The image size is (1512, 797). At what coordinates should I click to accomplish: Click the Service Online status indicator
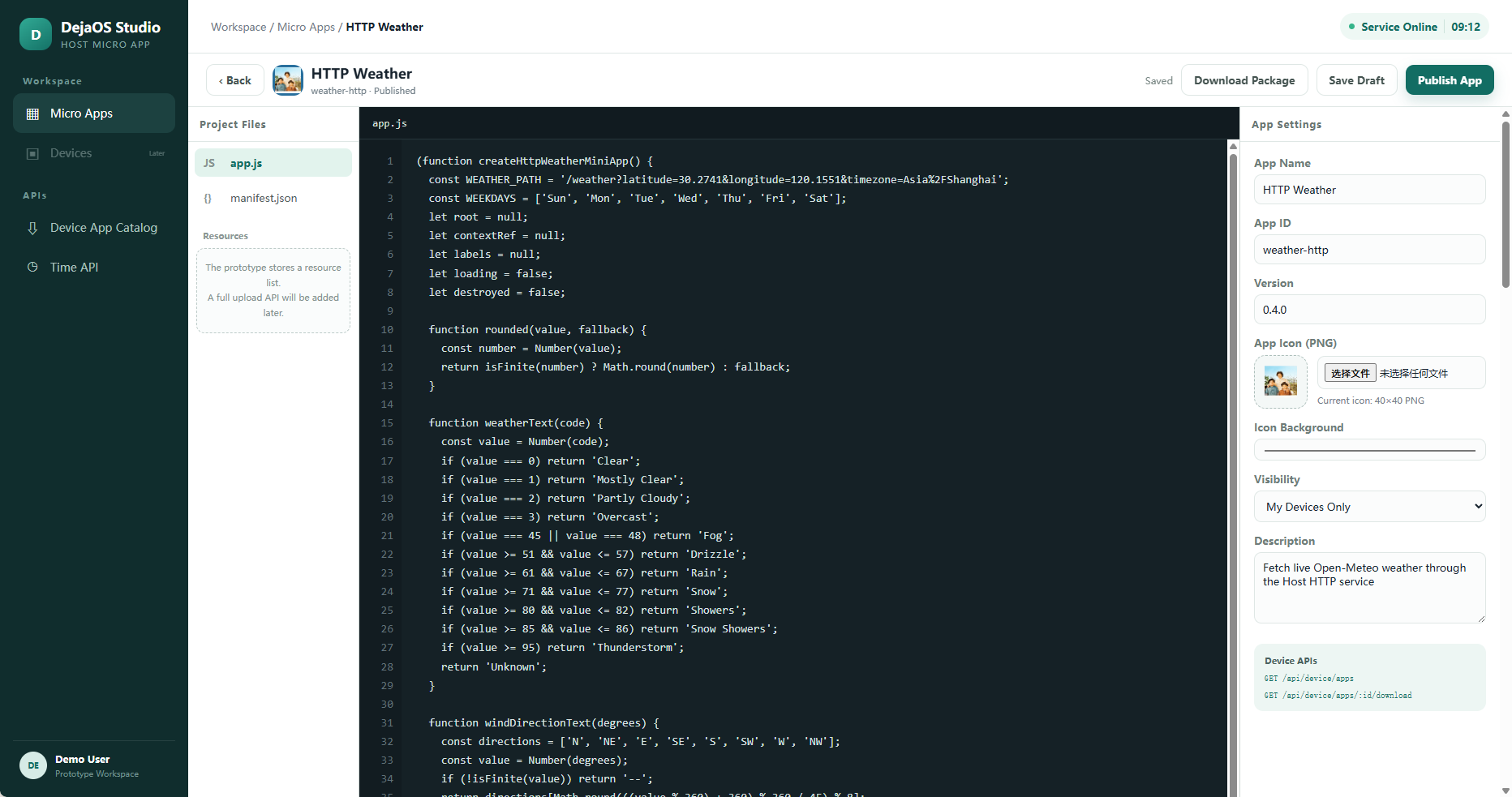(x=1392, y=27)
